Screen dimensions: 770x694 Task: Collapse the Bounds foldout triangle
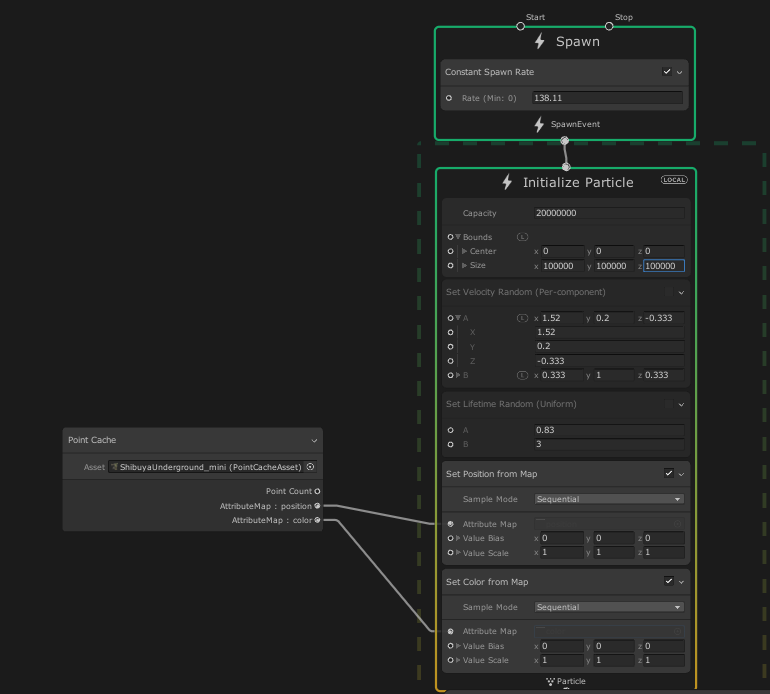click(x=458, y=237)
